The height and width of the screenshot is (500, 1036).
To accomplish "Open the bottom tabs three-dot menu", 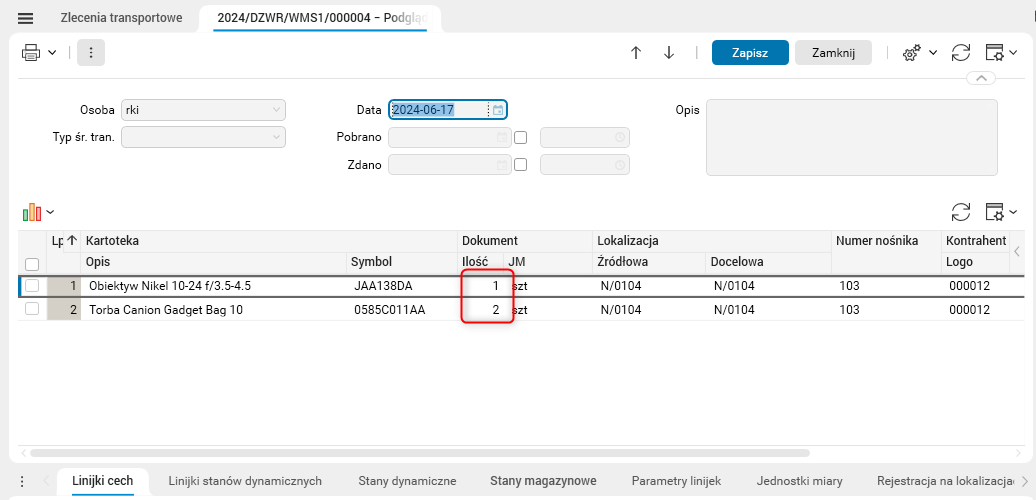I will click(21, 481).
